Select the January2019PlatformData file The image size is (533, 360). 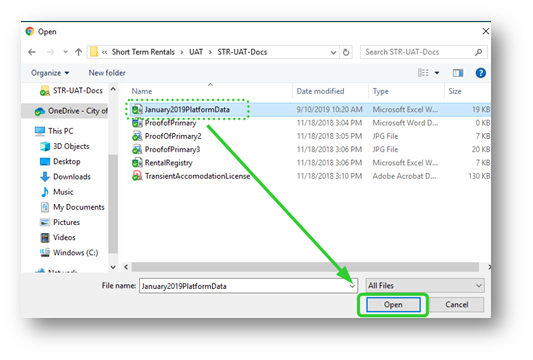[x=310, y=109]
